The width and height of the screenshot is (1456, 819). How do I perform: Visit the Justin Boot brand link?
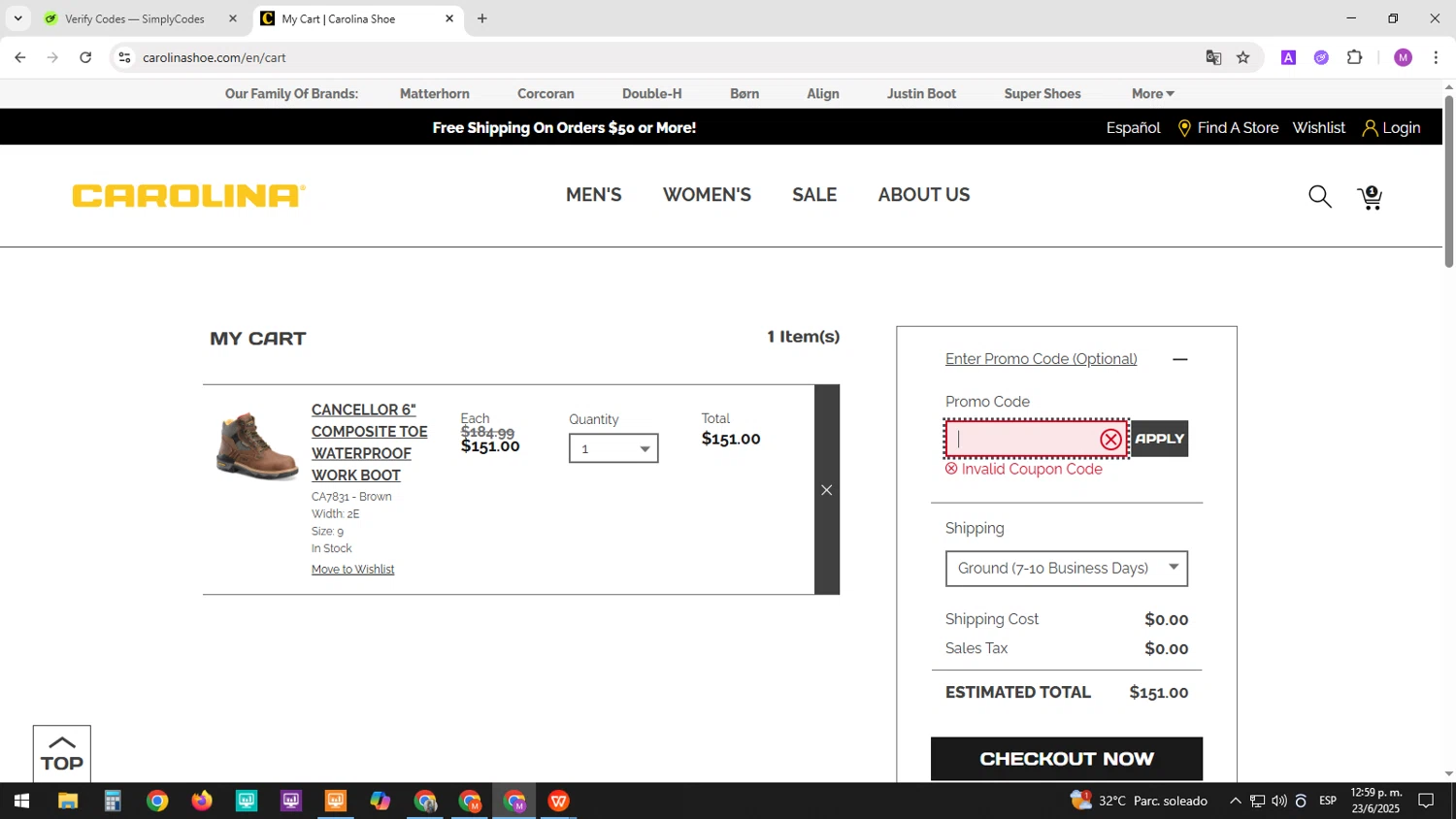[x=921, y=94]
